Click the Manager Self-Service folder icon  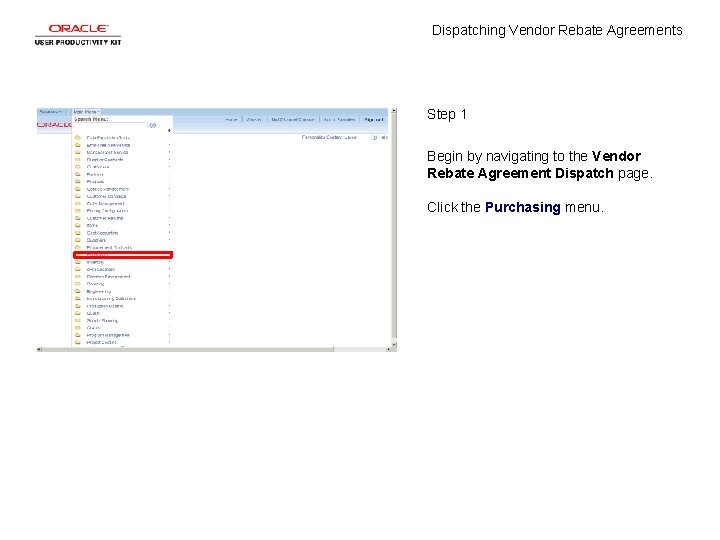click(x=78, y=152)
